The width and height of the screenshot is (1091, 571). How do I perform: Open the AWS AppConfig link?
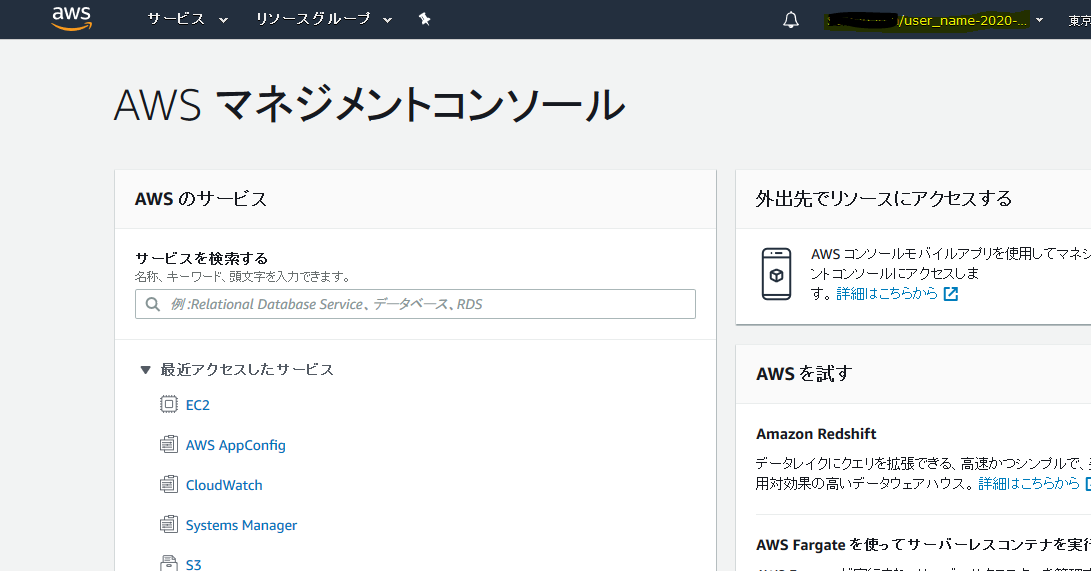pos(235,445)
